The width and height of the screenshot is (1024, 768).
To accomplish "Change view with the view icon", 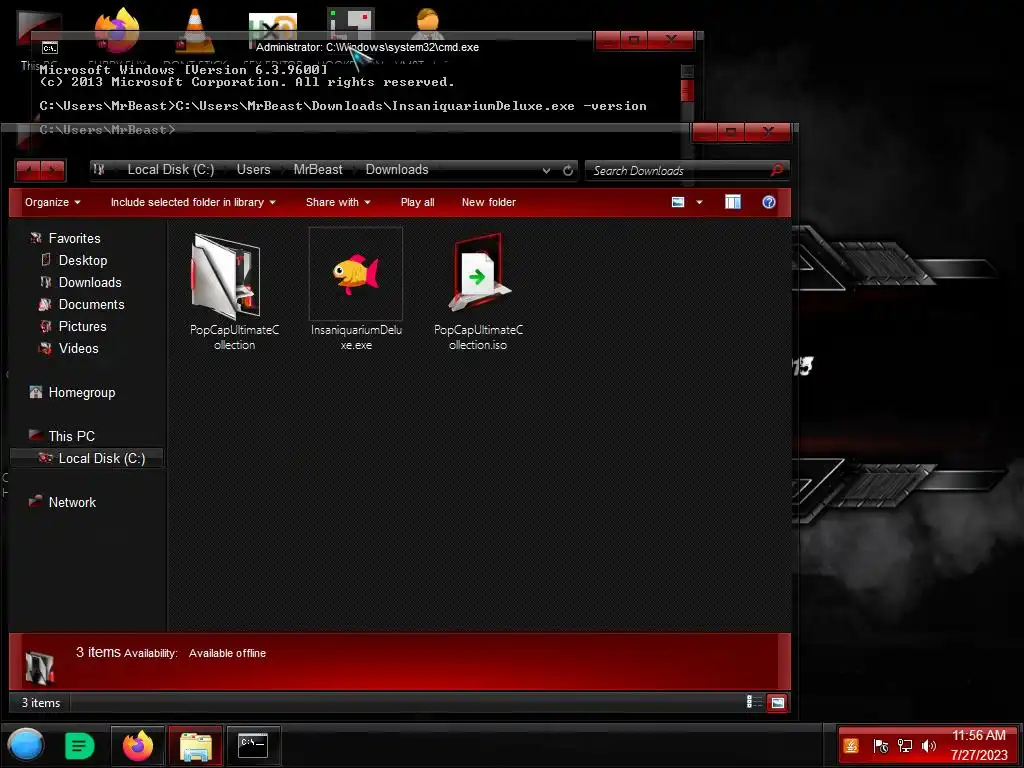I will click(678, 202).
